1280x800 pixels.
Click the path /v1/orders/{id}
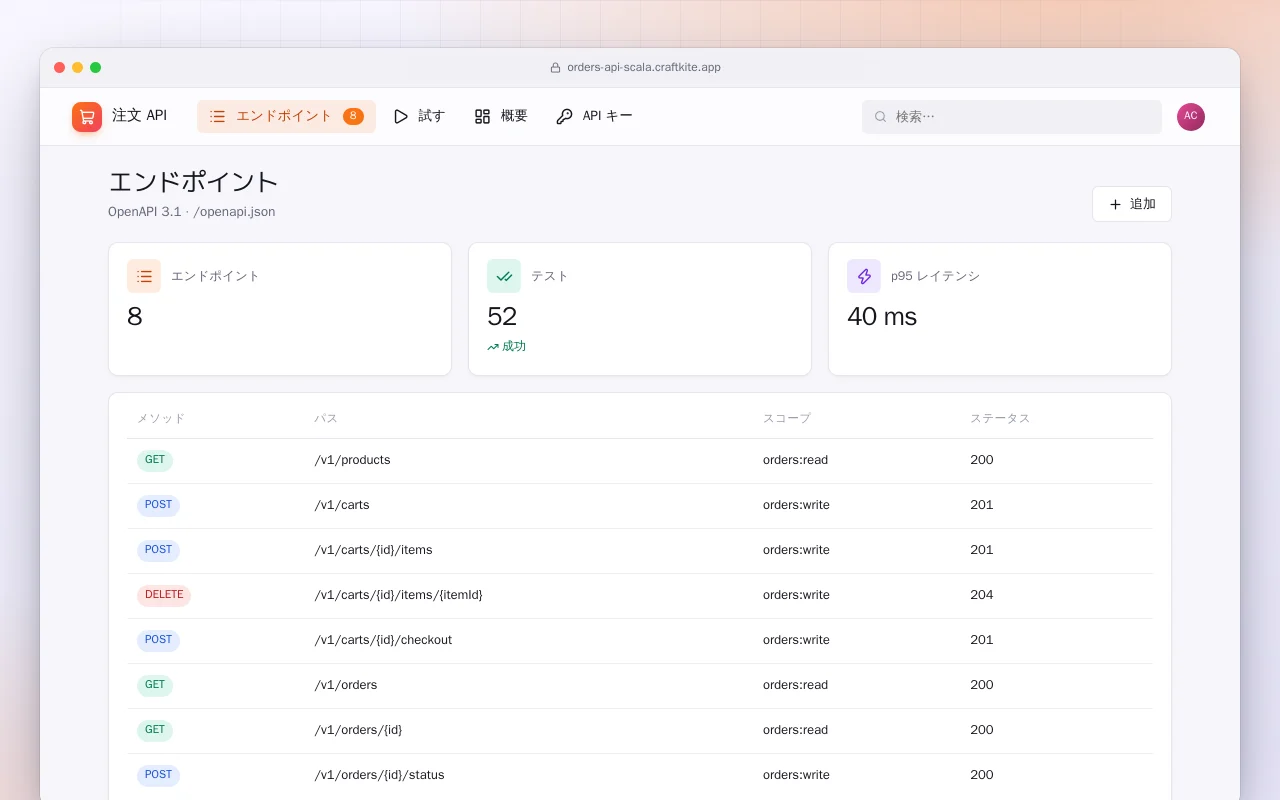[x=358, y=730]
